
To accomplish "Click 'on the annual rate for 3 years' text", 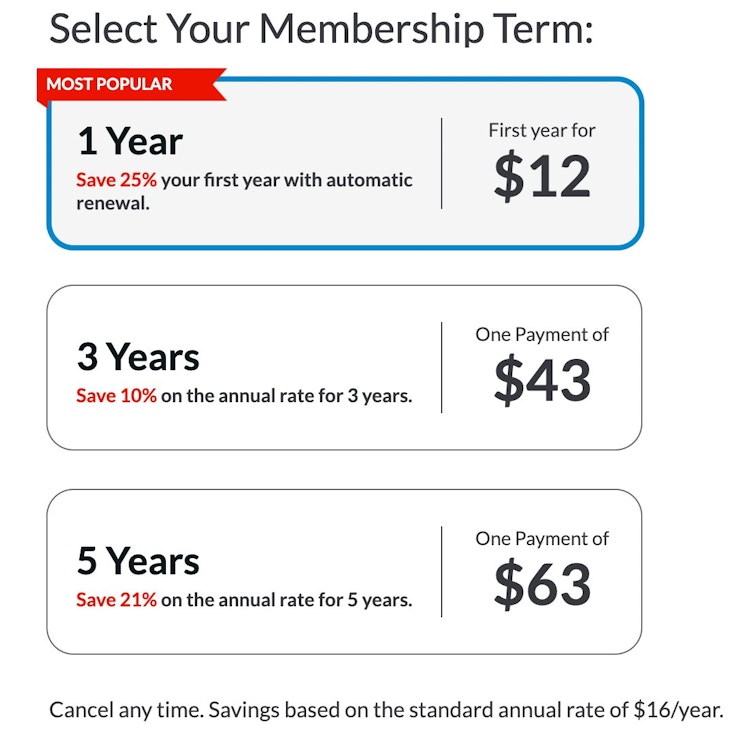I will click(x=287, y=396).
